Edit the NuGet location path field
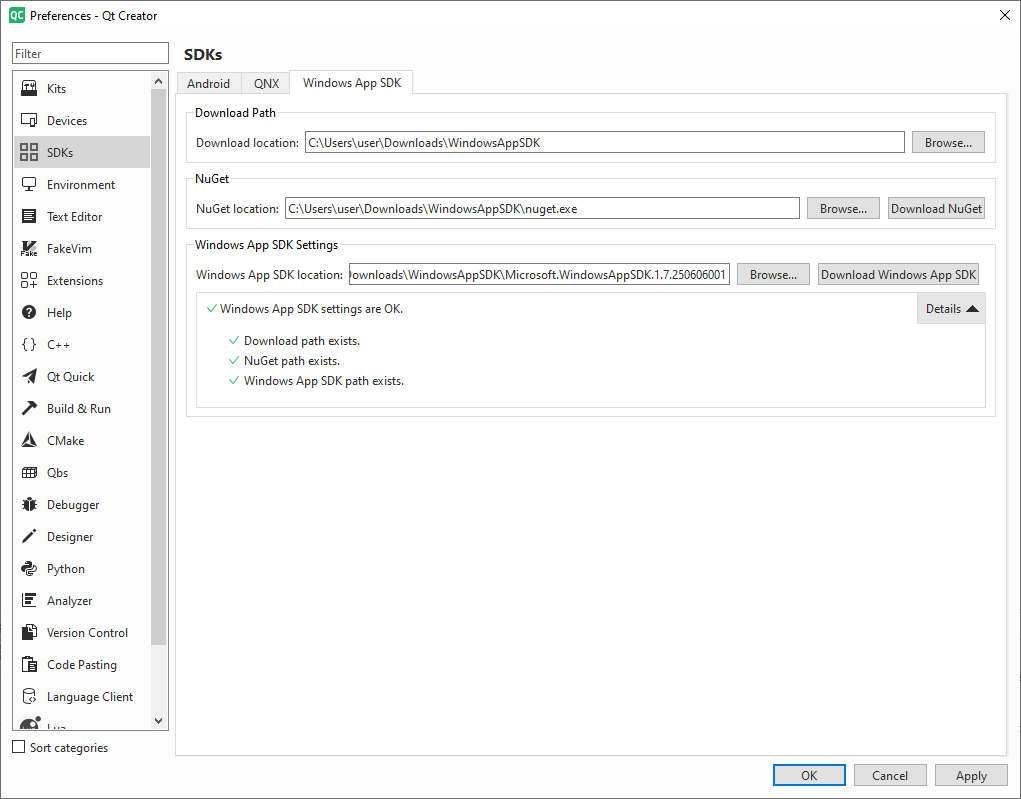Image resolution: width=1021 pixels, height=799 pixels. [542, 208]
